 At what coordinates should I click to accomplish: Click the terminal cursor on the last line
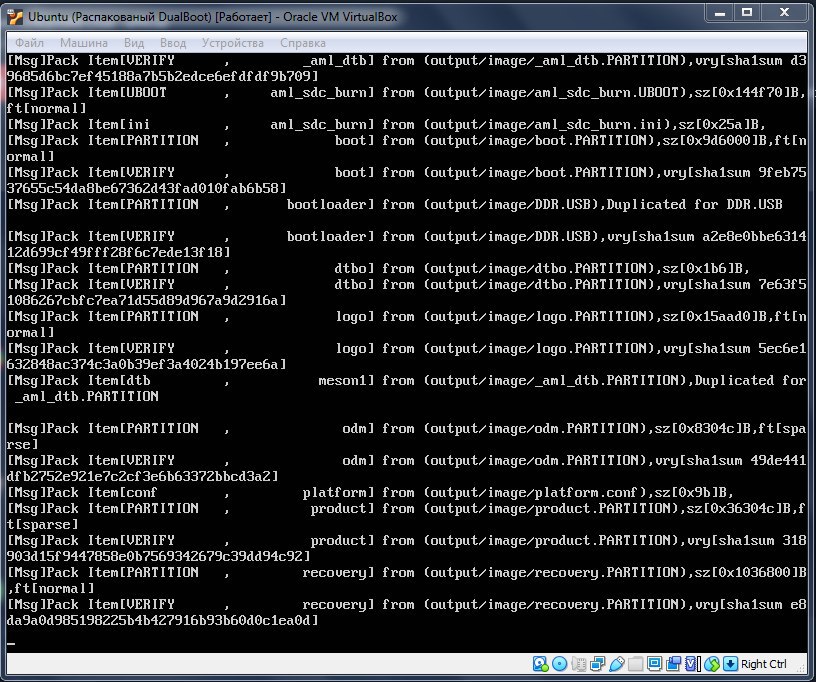11,644
